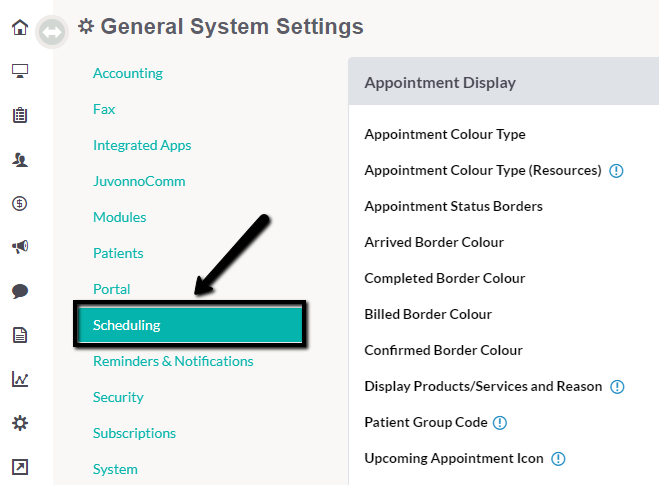Image resolution: width=659 pixels, height=485 pixels.
Task: Open the patients people sidebar icon
Action: [20, 159]
